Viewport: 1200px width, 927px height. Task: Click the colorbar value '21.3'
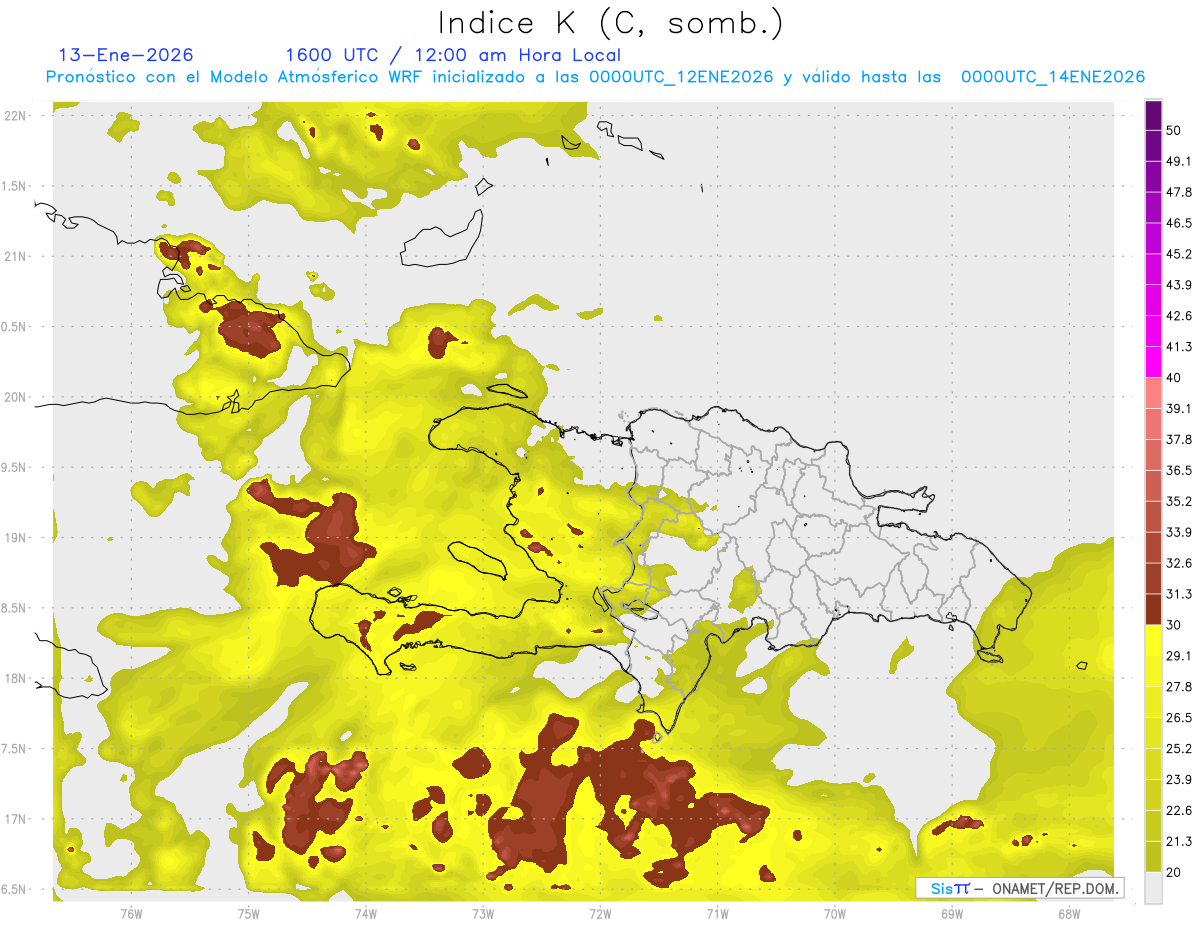tap(1179, 842)
